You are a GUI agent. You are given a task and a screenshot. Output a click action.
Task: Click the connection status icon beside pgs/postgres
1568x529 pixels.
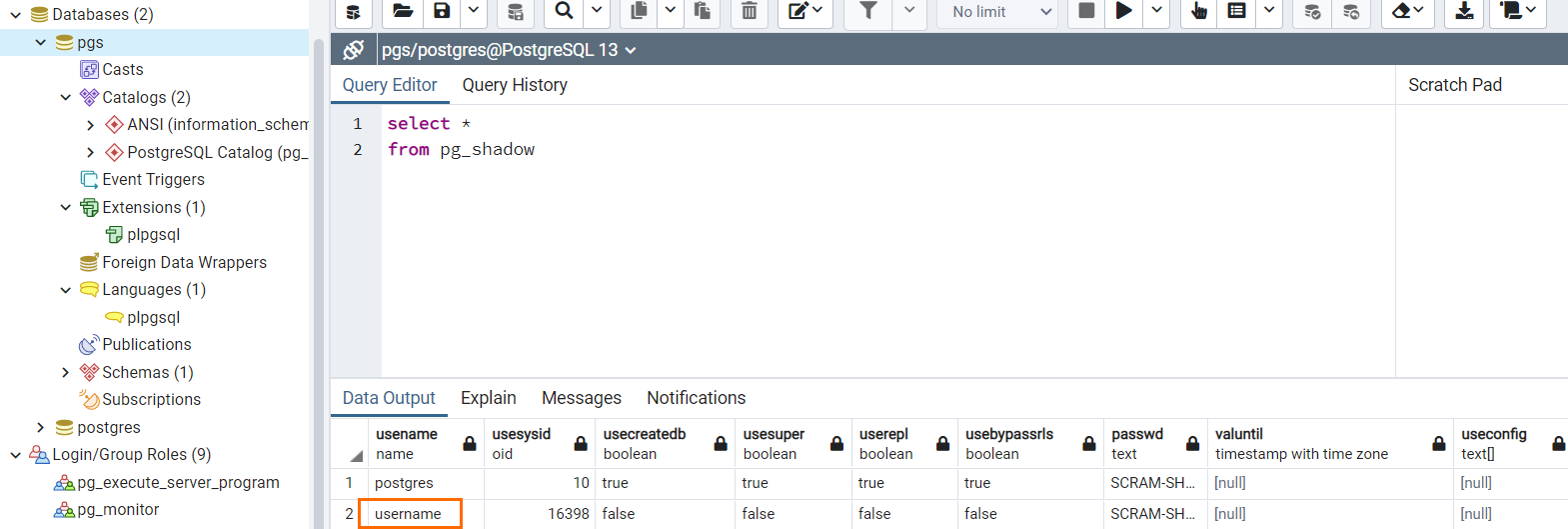pos(354,50)
